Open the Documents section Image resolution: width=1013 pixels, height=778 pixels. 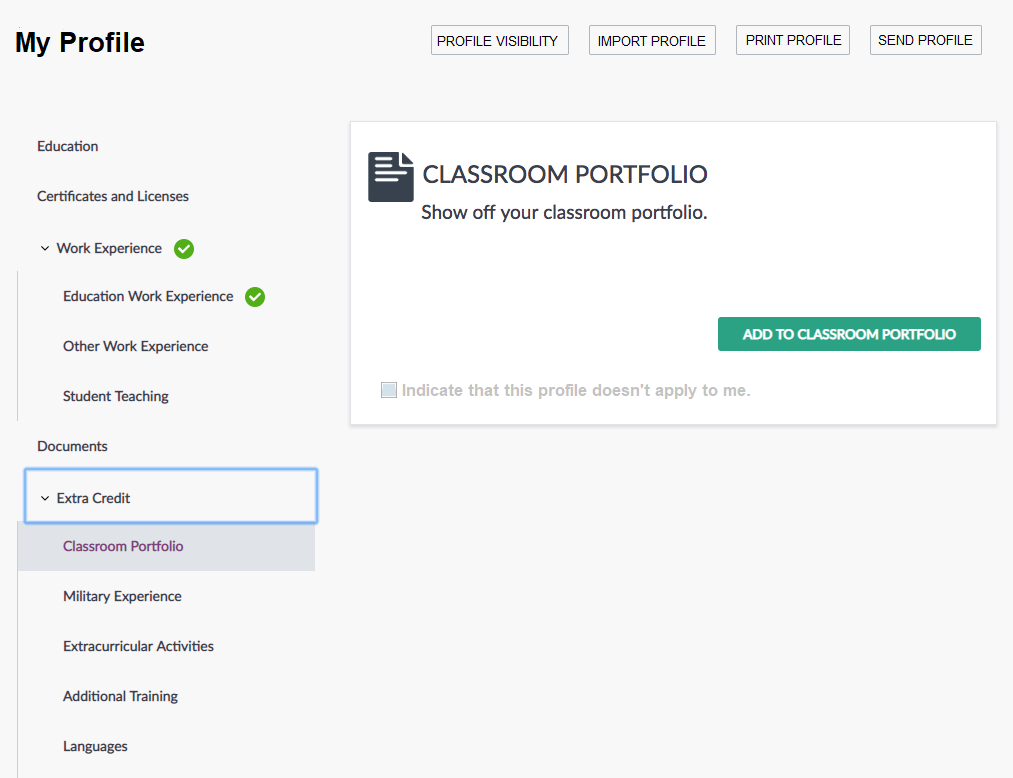point(72,446)
